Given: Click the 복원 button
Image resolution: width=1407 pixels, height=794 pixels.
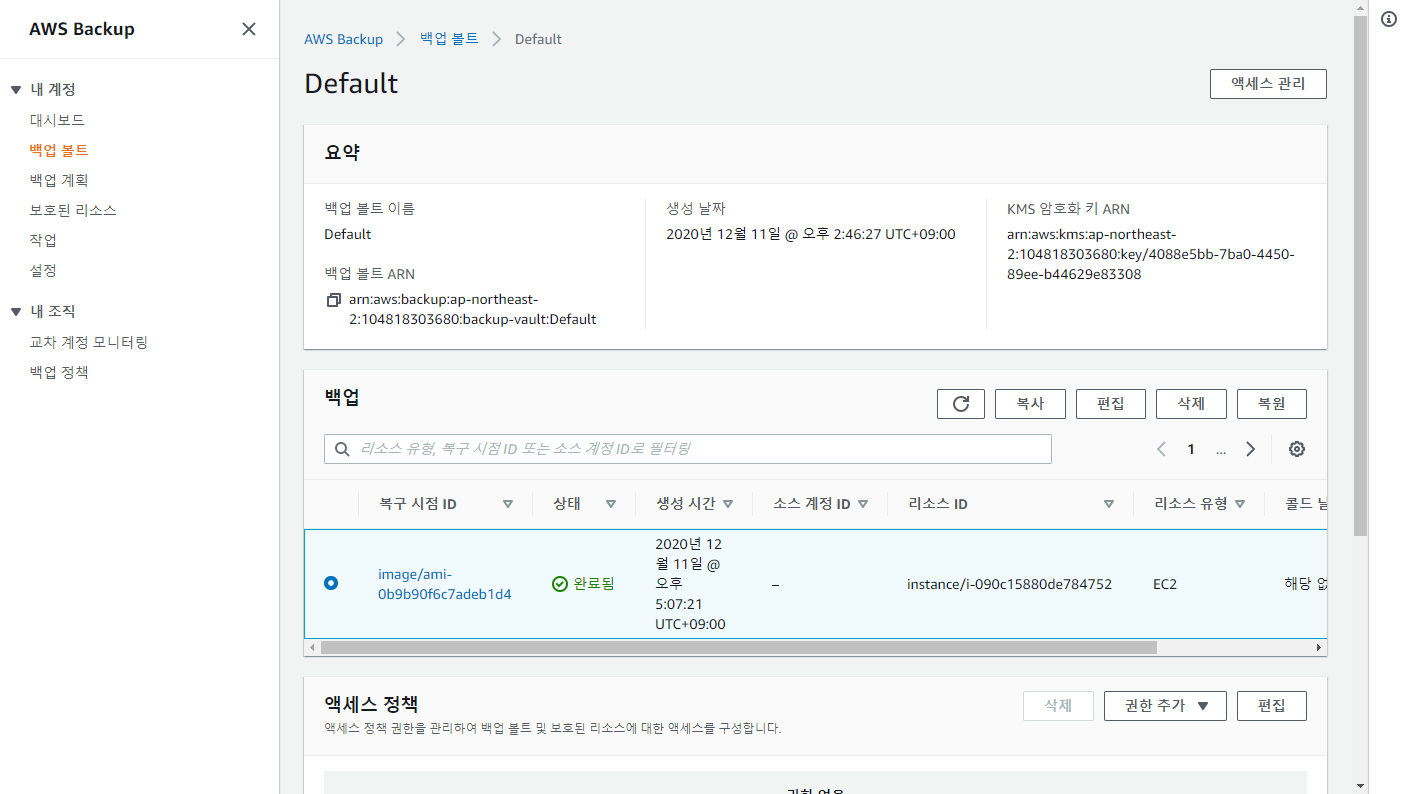Looking at the screenshot, I should point(1272,404).
